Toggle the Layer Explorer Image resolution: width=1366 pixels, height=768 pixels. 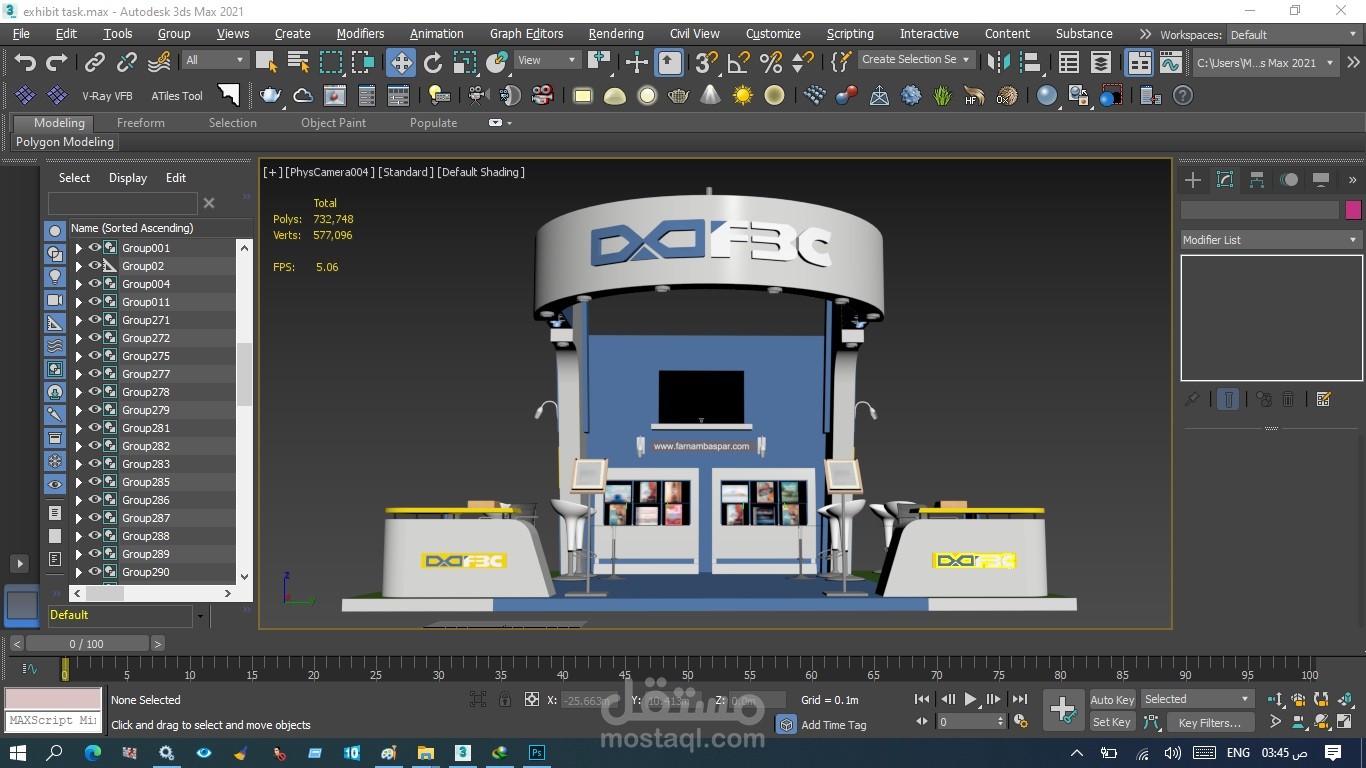pyautogui.click(x=1101, y=63)
